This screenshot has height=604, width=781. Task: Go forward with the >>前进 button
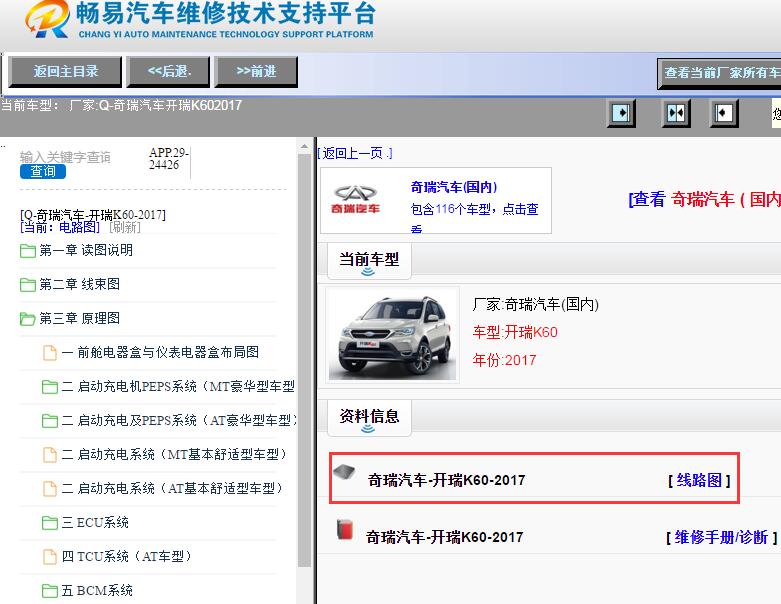(x=256, y=72)
